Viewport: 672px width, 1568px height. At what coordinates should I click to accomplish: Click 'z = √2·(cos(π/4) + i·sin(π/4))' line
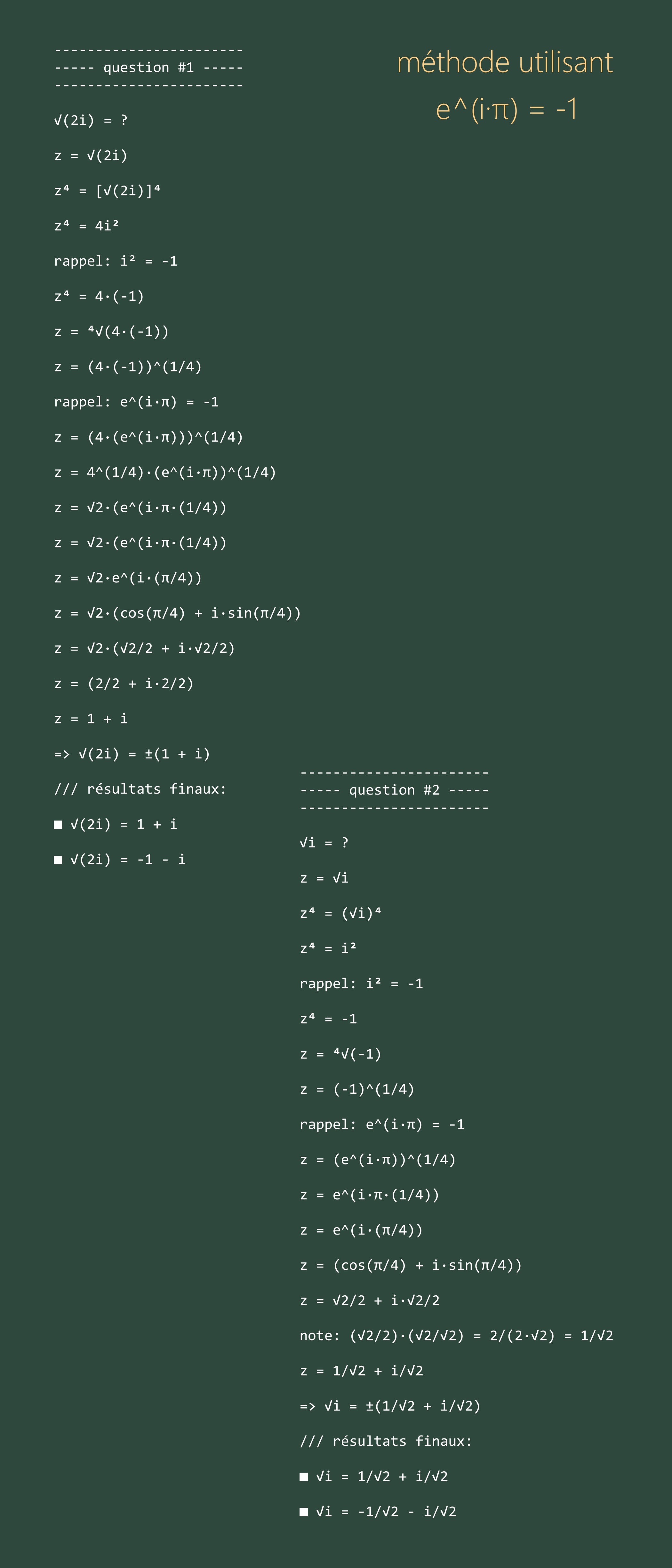point(178,613)
